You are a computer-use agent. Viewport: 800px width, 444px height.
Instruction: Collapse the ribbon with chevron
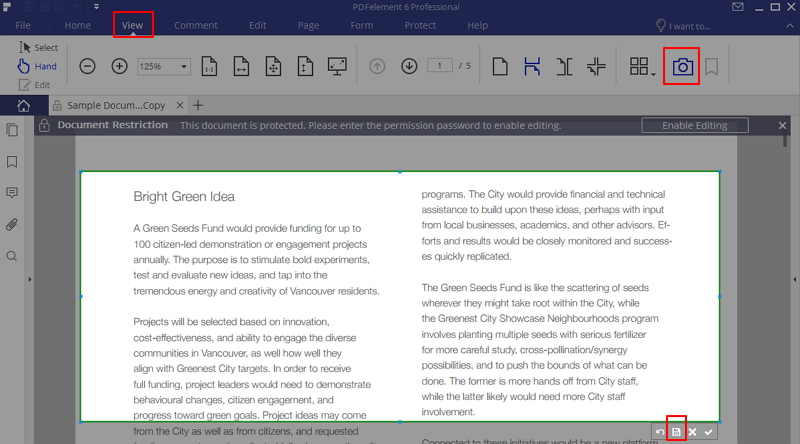[790, 26]
